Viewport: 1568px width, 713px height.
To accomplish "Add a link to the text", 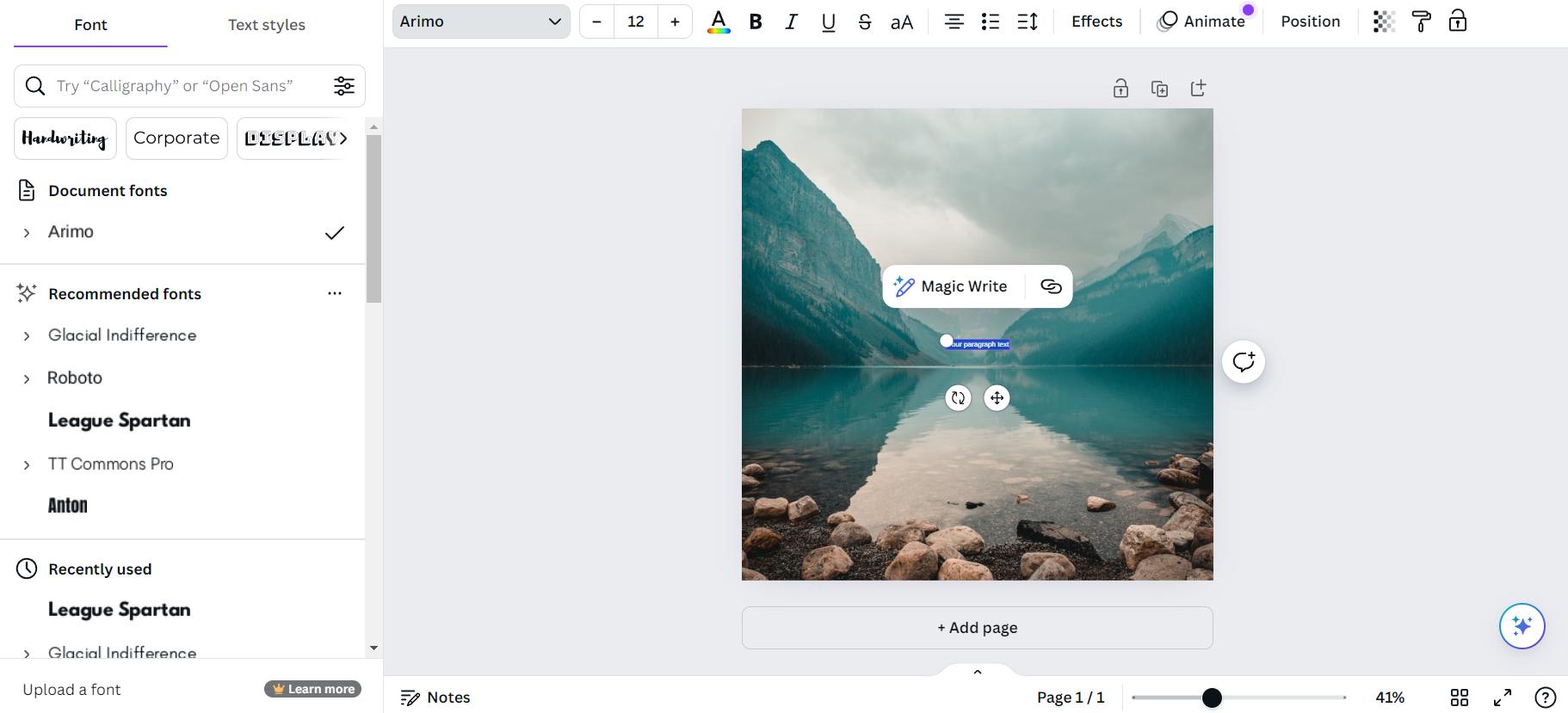I will click(x=1051, y=286).
